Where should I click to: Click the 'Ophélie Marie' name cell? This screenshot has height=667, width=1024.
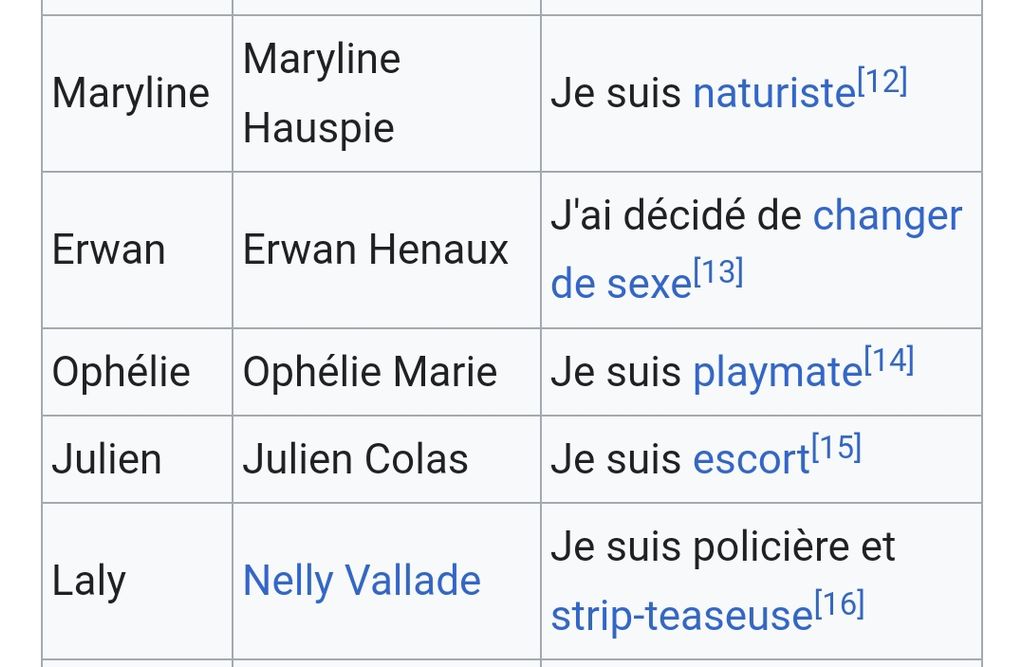(x=370, y=372)
